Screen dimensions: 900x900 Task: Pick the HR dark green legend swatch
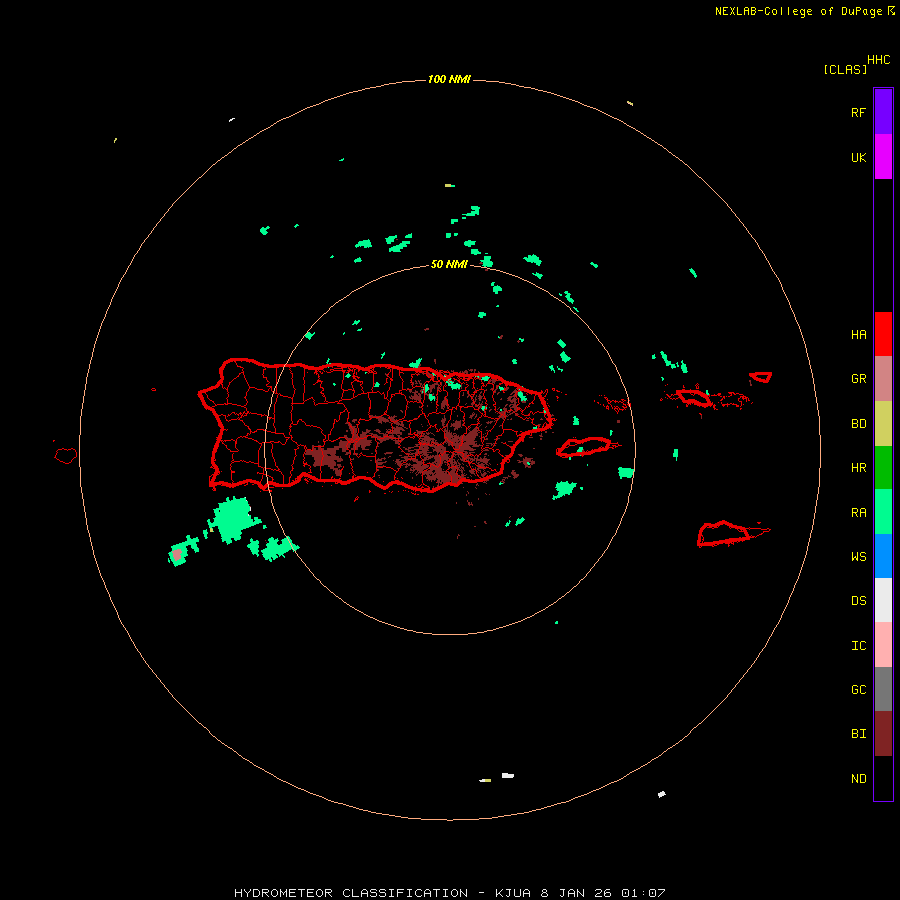coord(883,467)
